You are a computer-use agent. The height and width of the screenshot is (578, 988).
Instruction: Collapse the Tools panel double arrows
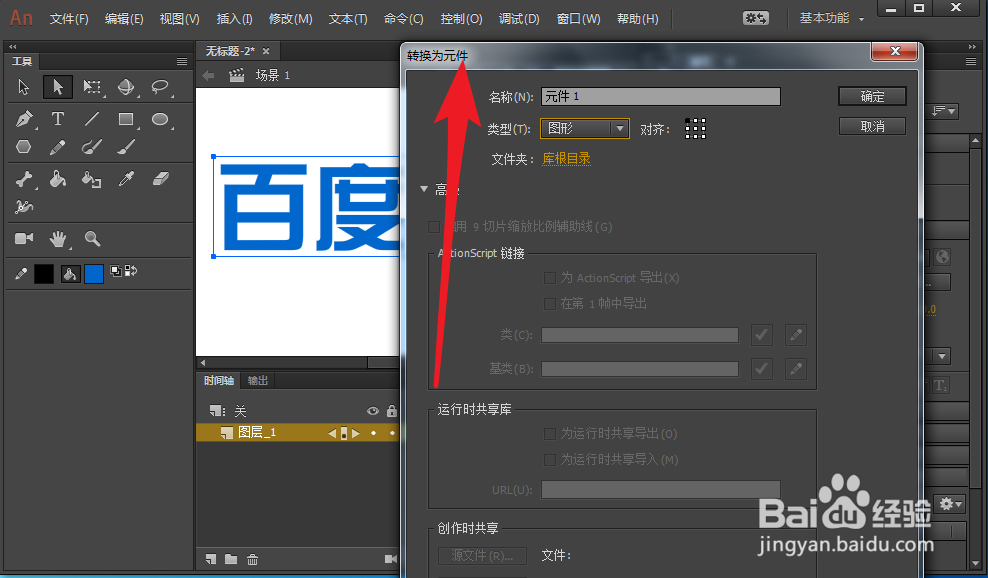point(13,47)
